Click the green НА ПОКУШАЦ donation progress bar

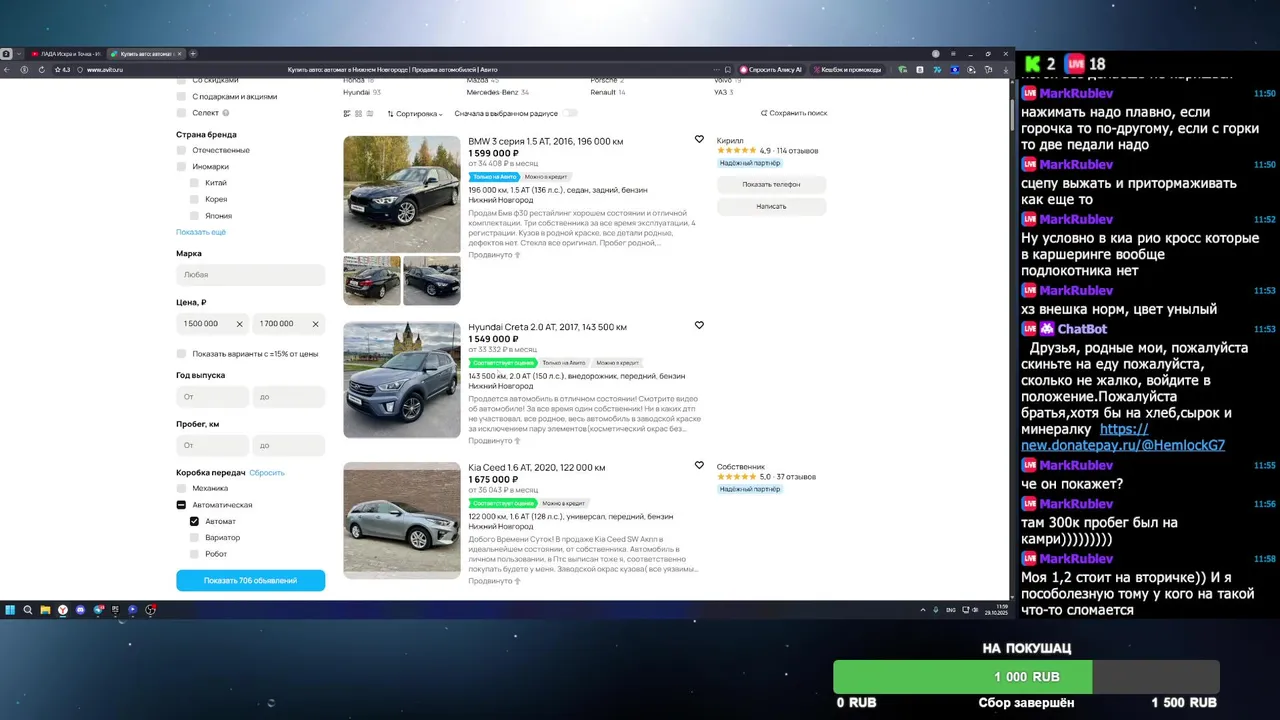point(1026,677)
